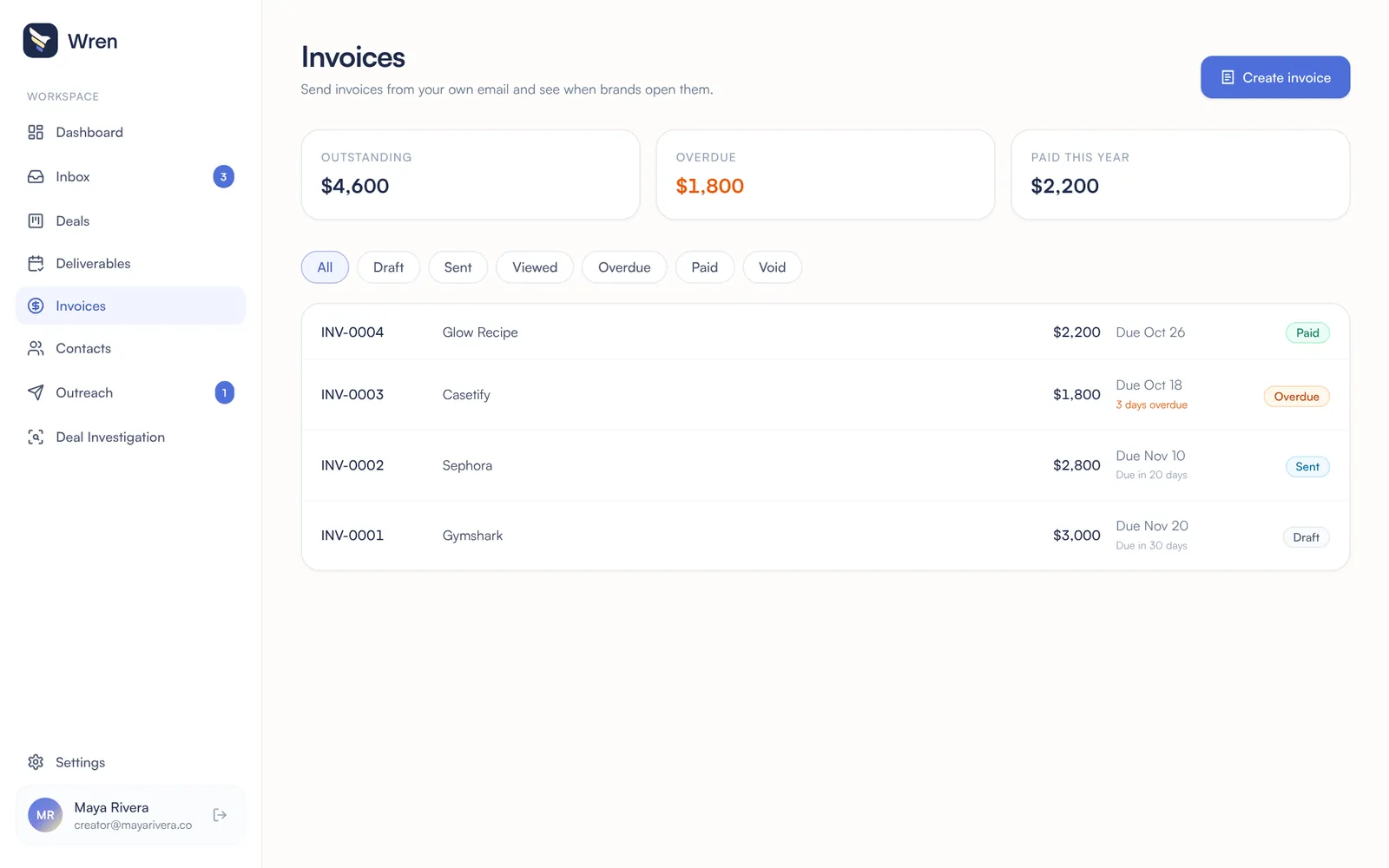
Task: Click the Glow Recipe brand name
Action: [x=480, y=332]
